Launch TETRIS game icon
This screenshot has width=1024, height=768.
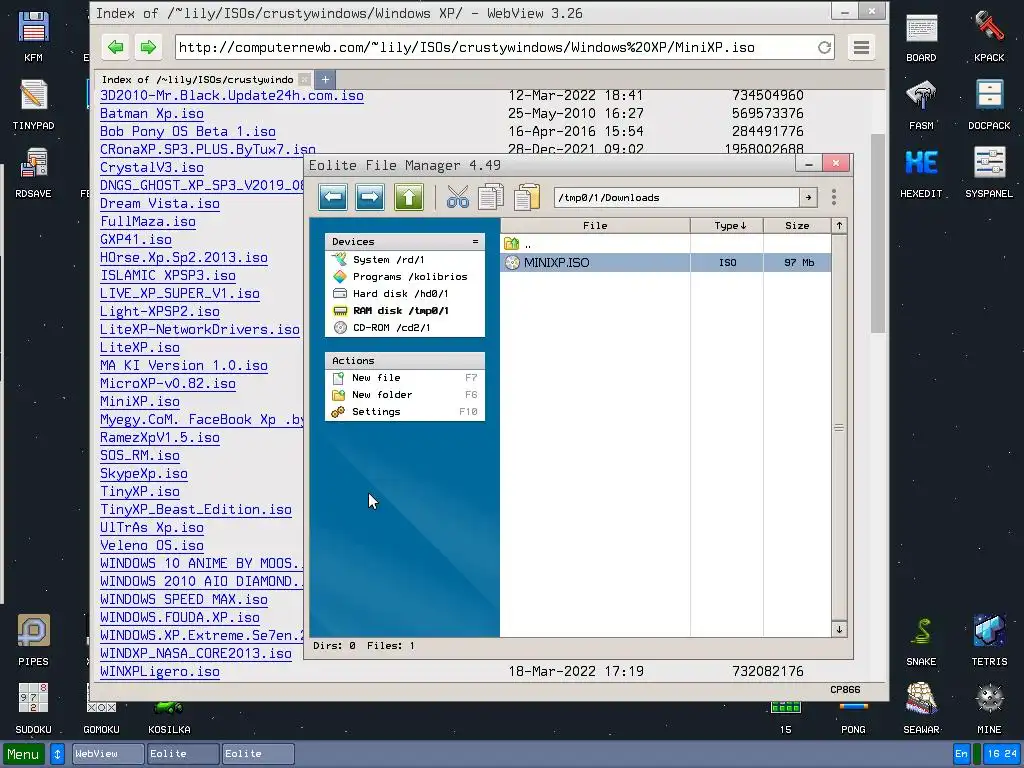[989, 640]
